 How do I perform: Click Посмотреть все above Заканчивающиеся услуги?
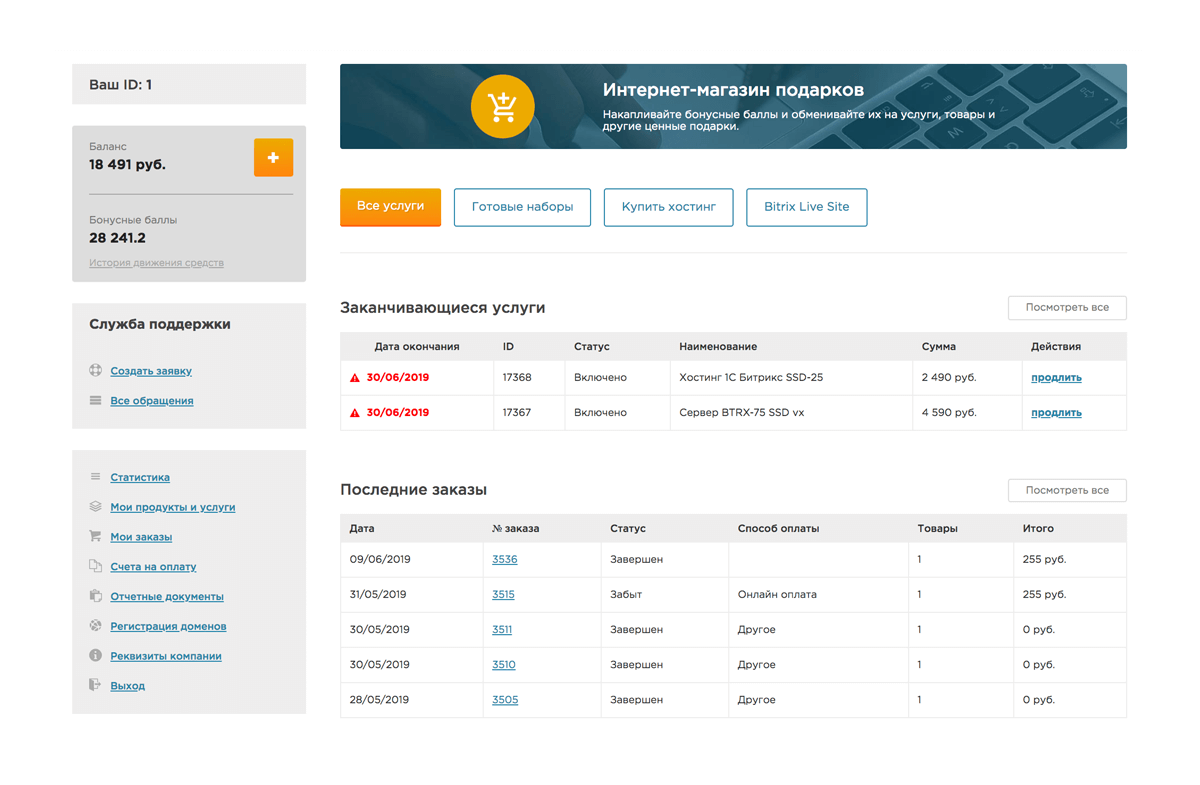pyautogui.click(x=1066, y=307)
